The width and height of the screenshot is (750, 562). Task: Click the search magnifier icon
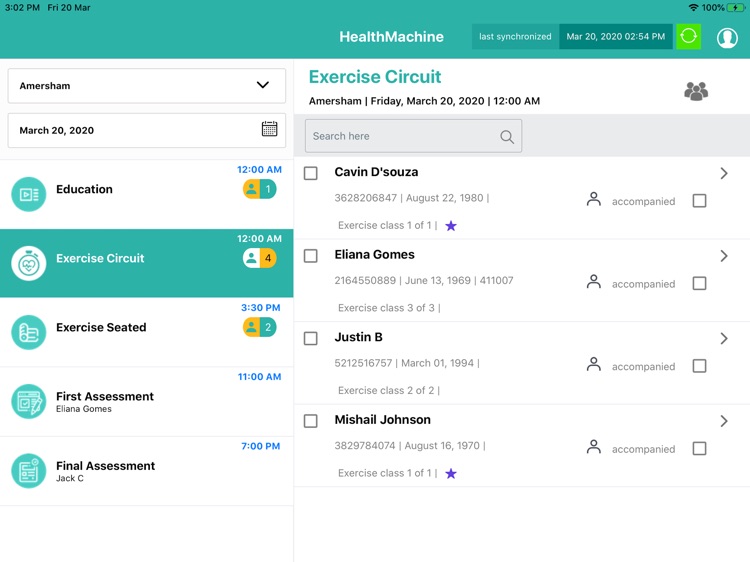pos(507,137)
